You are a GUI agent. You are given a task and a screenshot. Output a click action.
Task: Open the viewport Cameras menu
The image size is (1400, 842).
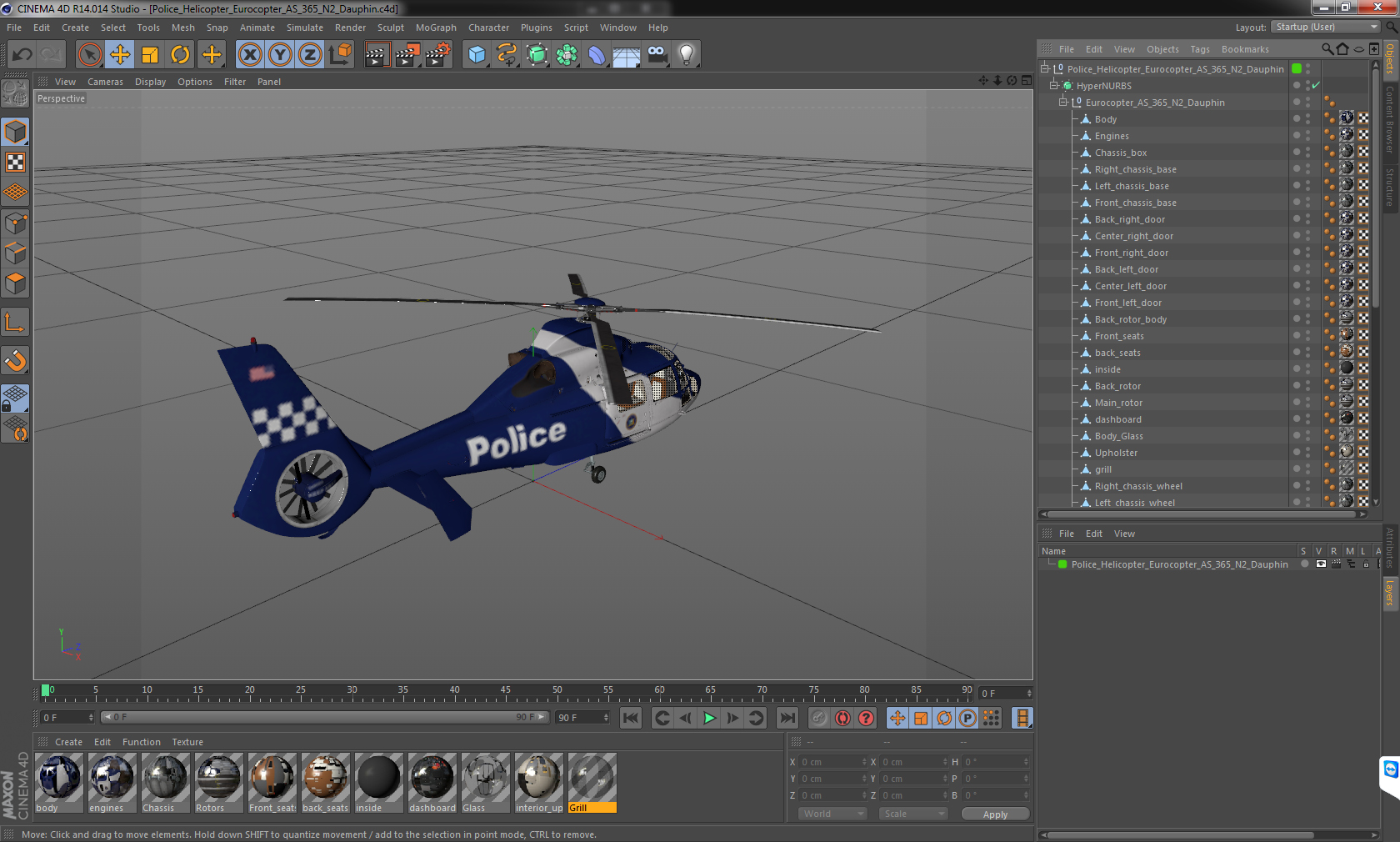pyautogui.click(x=105, y=82)
